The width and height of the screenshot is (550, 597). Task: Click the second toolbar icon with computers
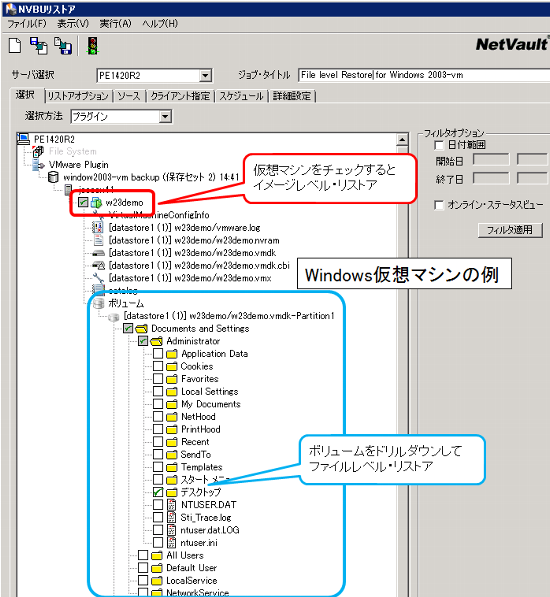click(x=38, y=46)
